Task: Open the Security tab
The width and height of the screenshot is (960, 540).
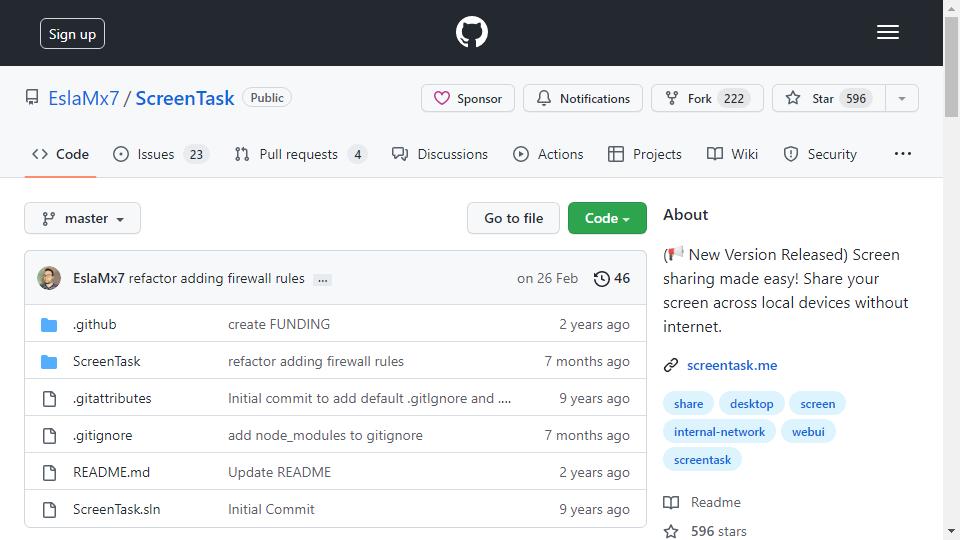Action: tap(820, 154)
